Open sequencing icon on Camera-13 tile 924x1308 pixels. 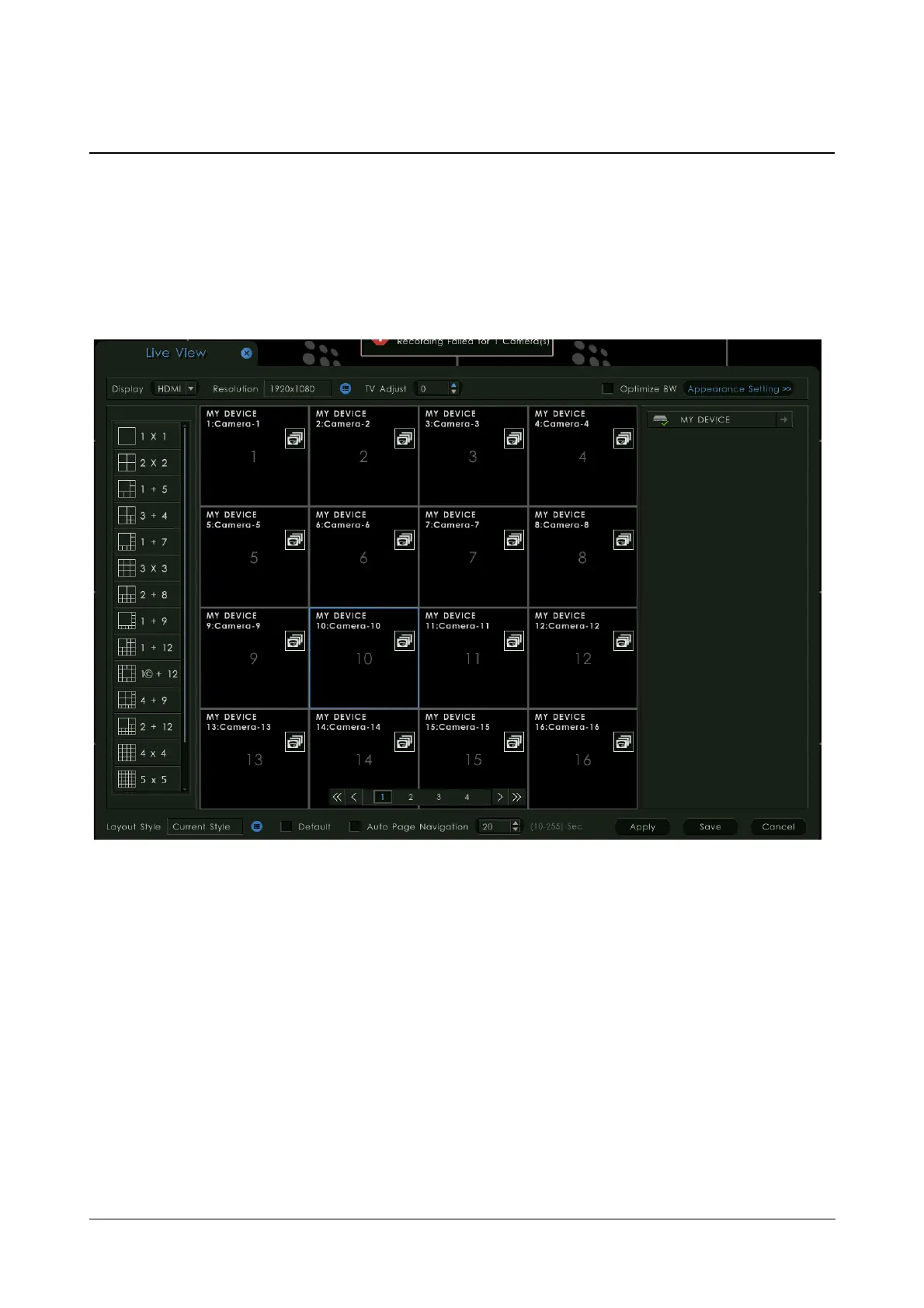pyautogui.click(x=295, y=742)
